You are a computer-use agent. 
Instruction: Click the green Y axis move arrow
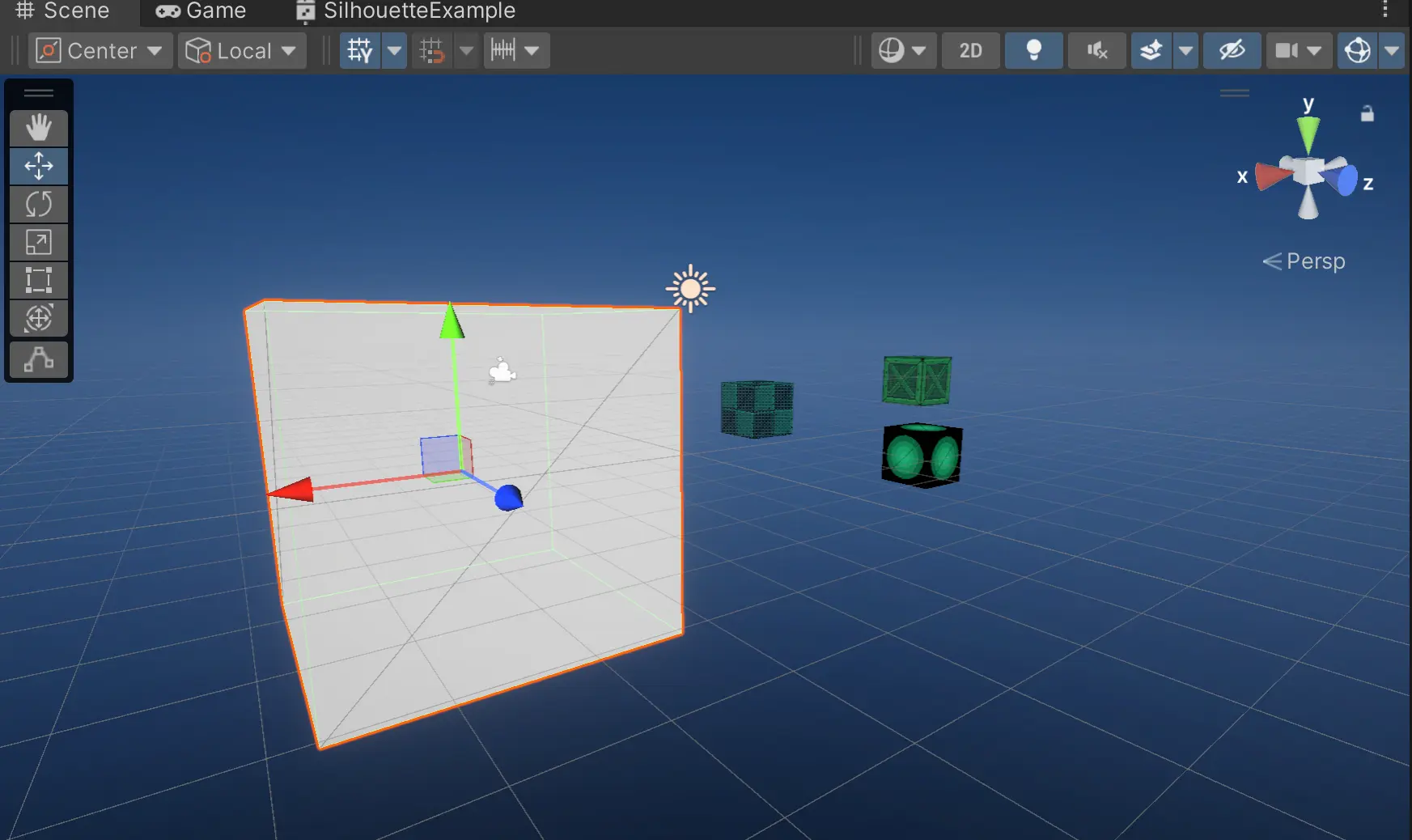[452, 321]
